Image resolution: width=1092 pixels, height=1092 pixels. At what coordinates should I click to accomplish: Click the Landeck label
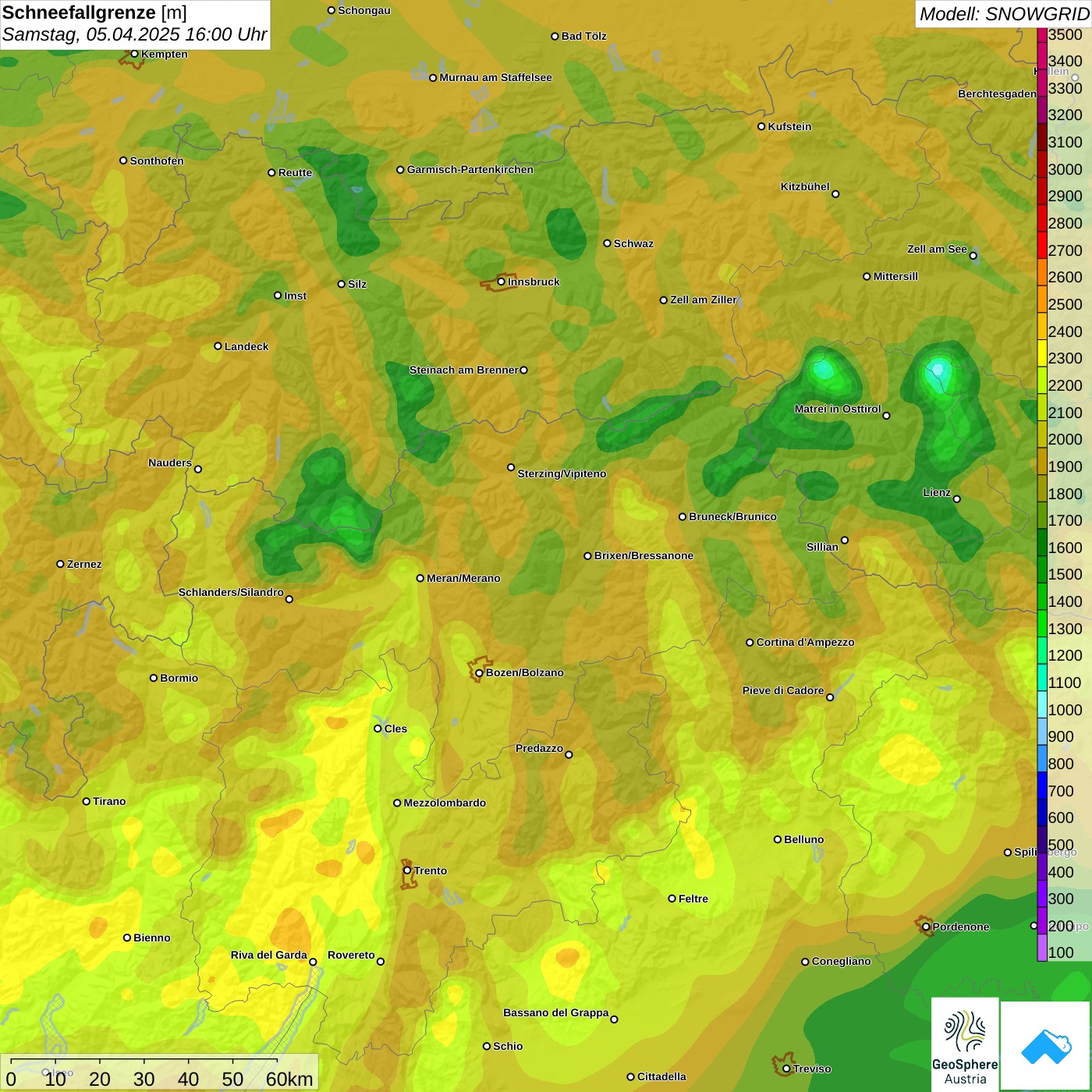[246, 346]
